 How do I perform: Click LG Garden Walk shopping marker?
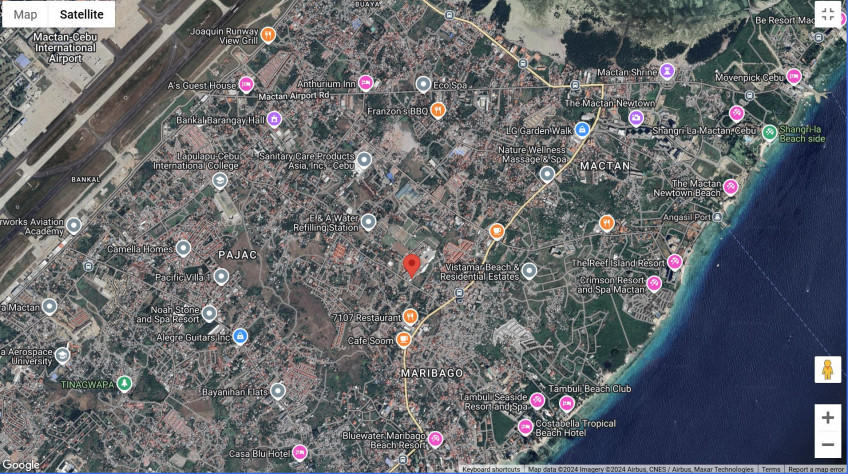(582, 129)
